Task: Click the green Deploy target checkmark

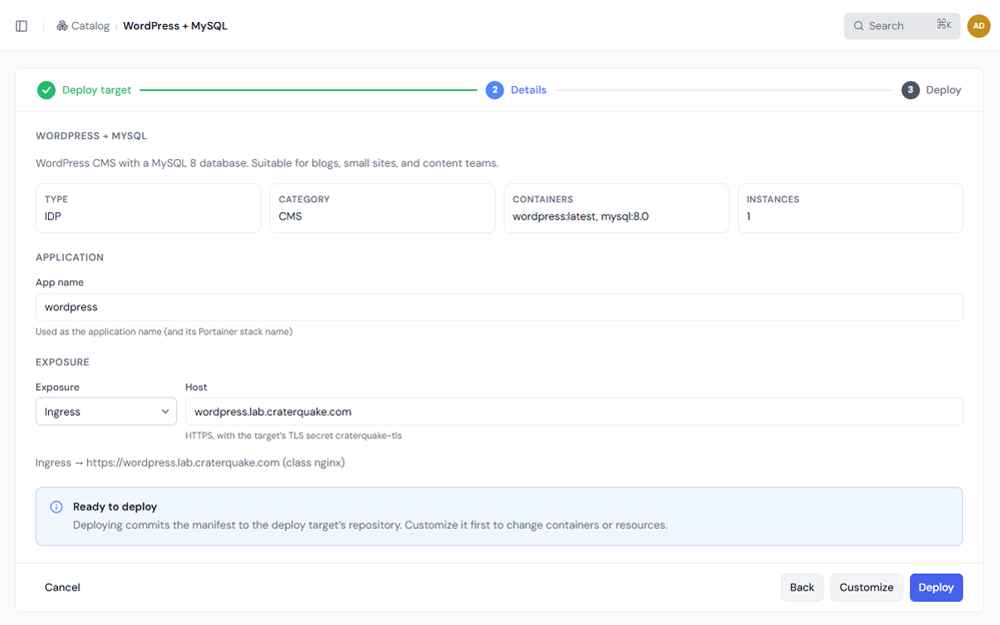Action: 46,90
